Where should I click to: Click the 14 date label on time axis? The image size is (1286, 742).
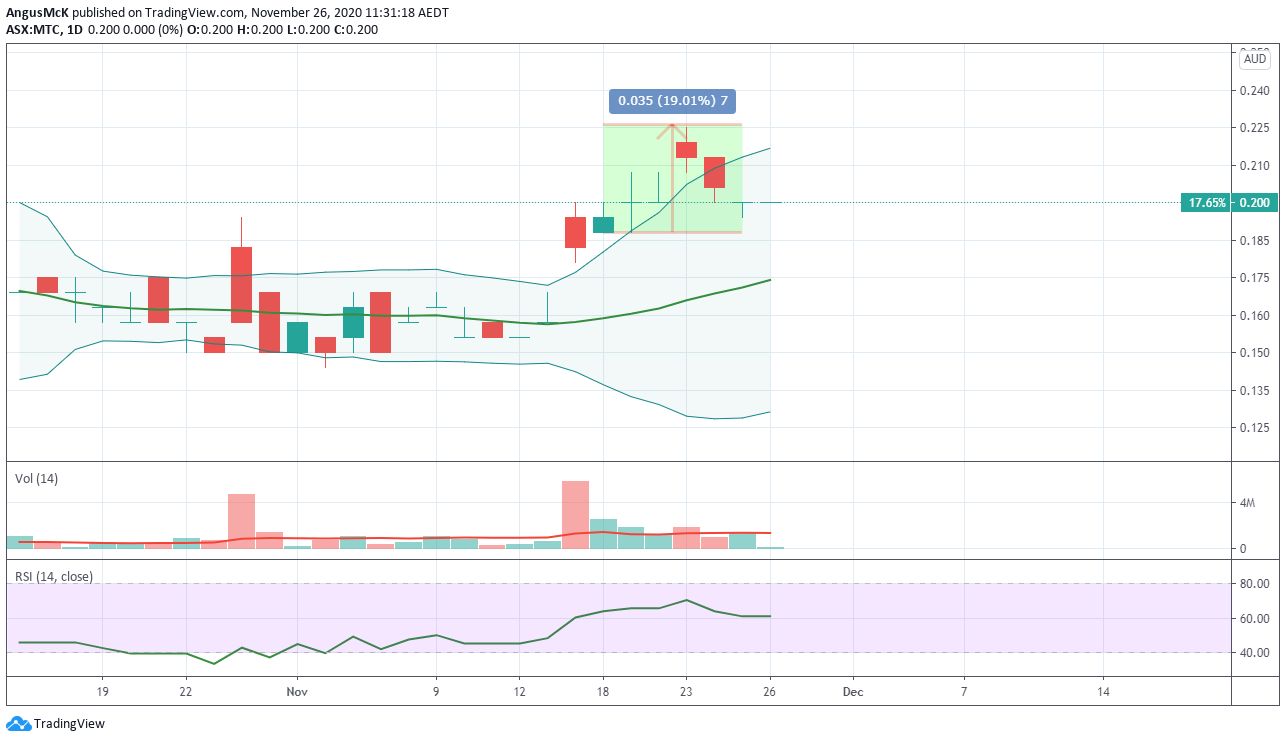click(1102, 691)
